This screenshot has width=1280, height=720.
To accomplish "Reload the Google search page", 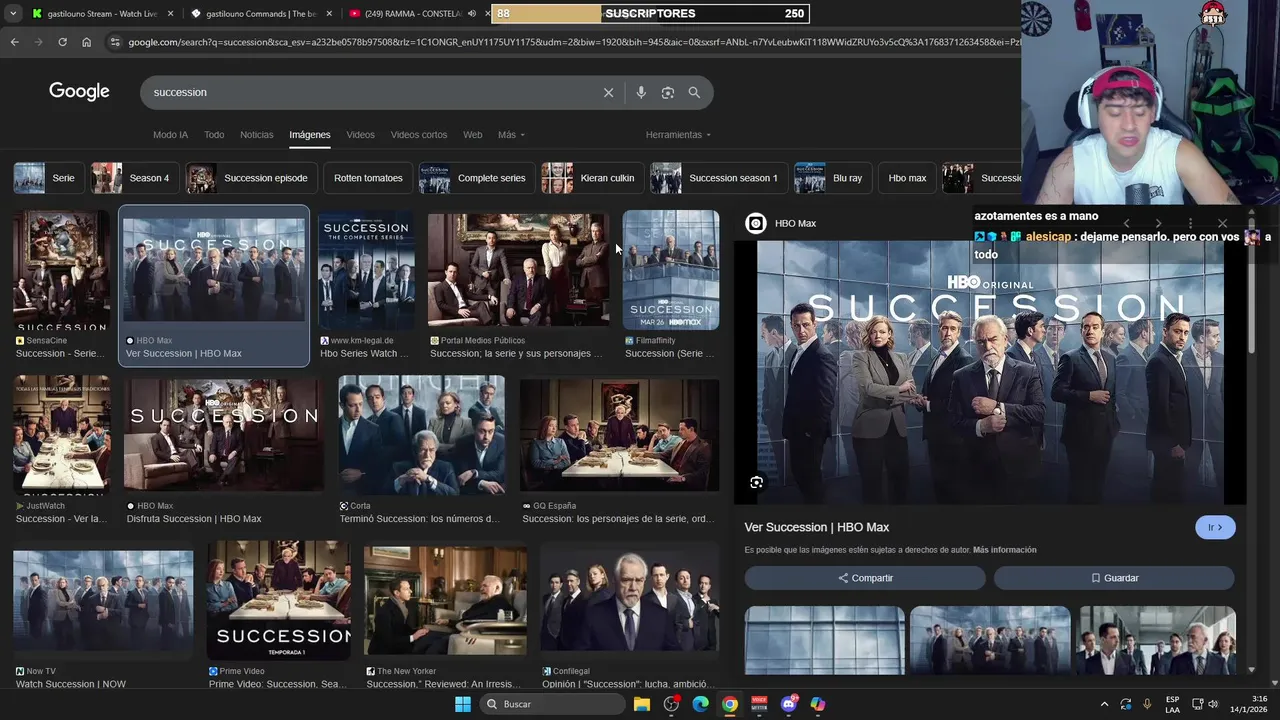I will click(62, 42).
